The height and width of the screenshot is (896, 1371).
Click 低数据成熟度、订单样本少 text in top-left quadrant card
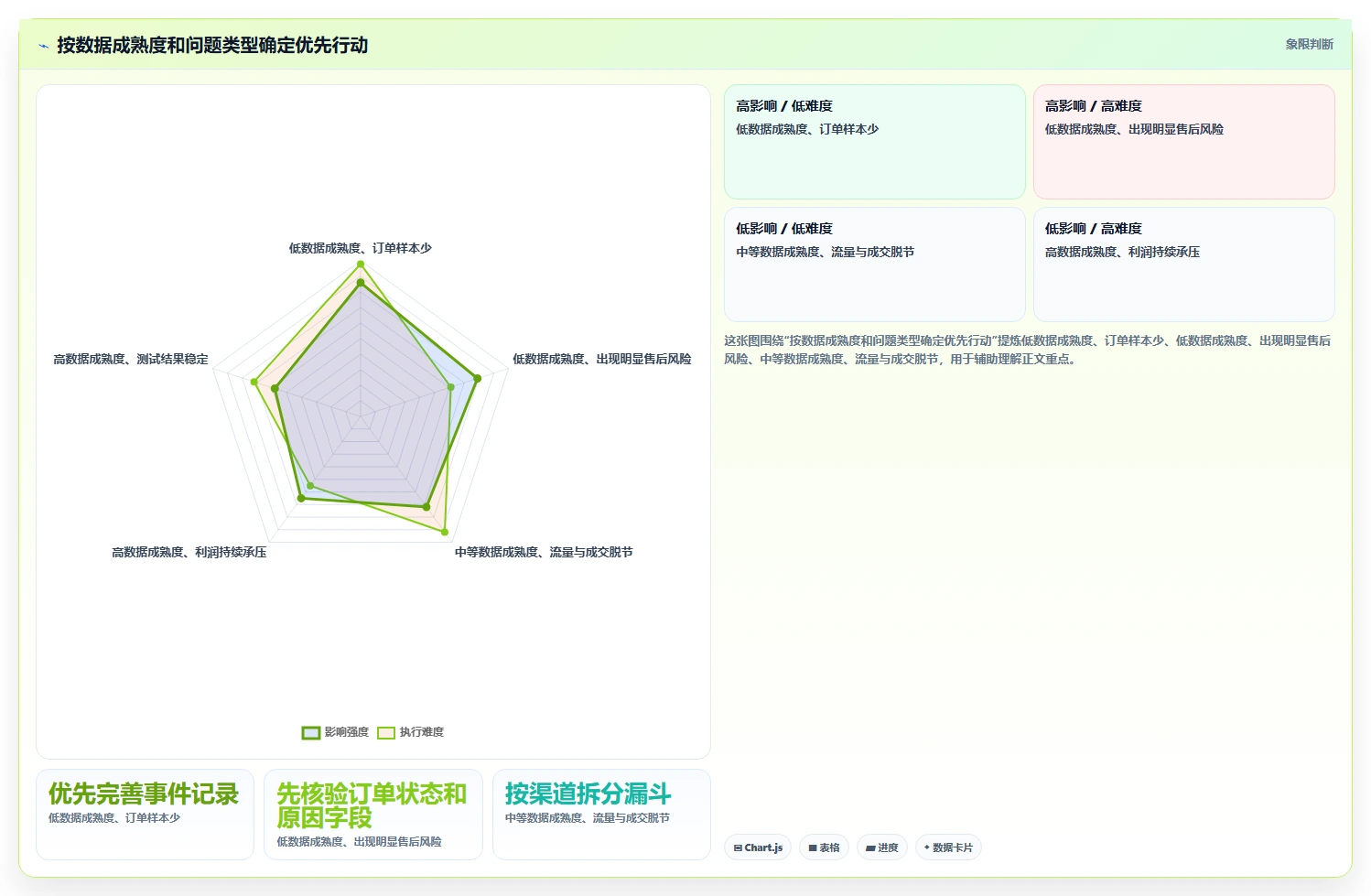pyautogui.click(x=807, y=129)
